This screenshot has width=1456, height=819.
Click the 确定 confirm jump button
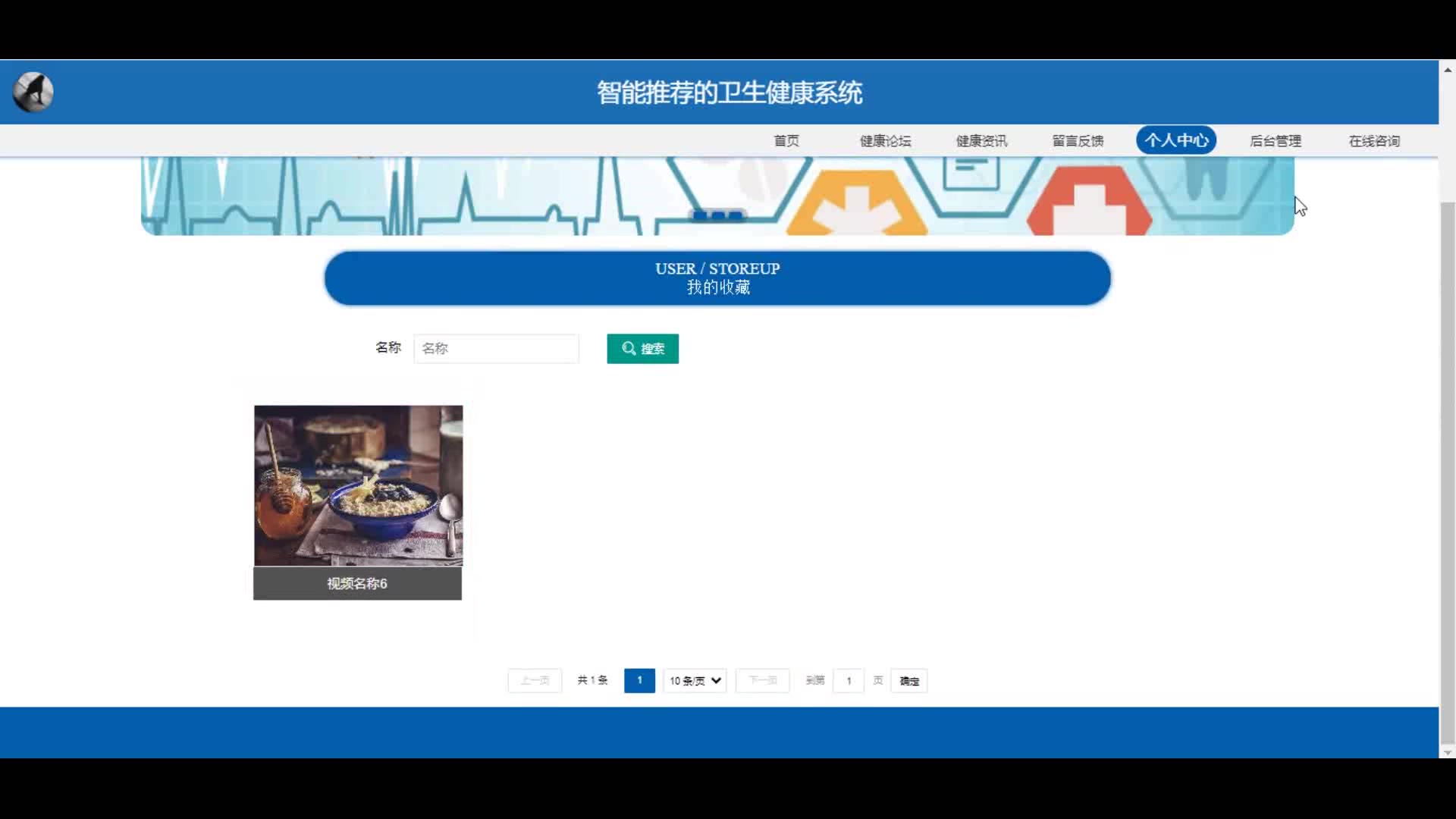coord(909,681)
